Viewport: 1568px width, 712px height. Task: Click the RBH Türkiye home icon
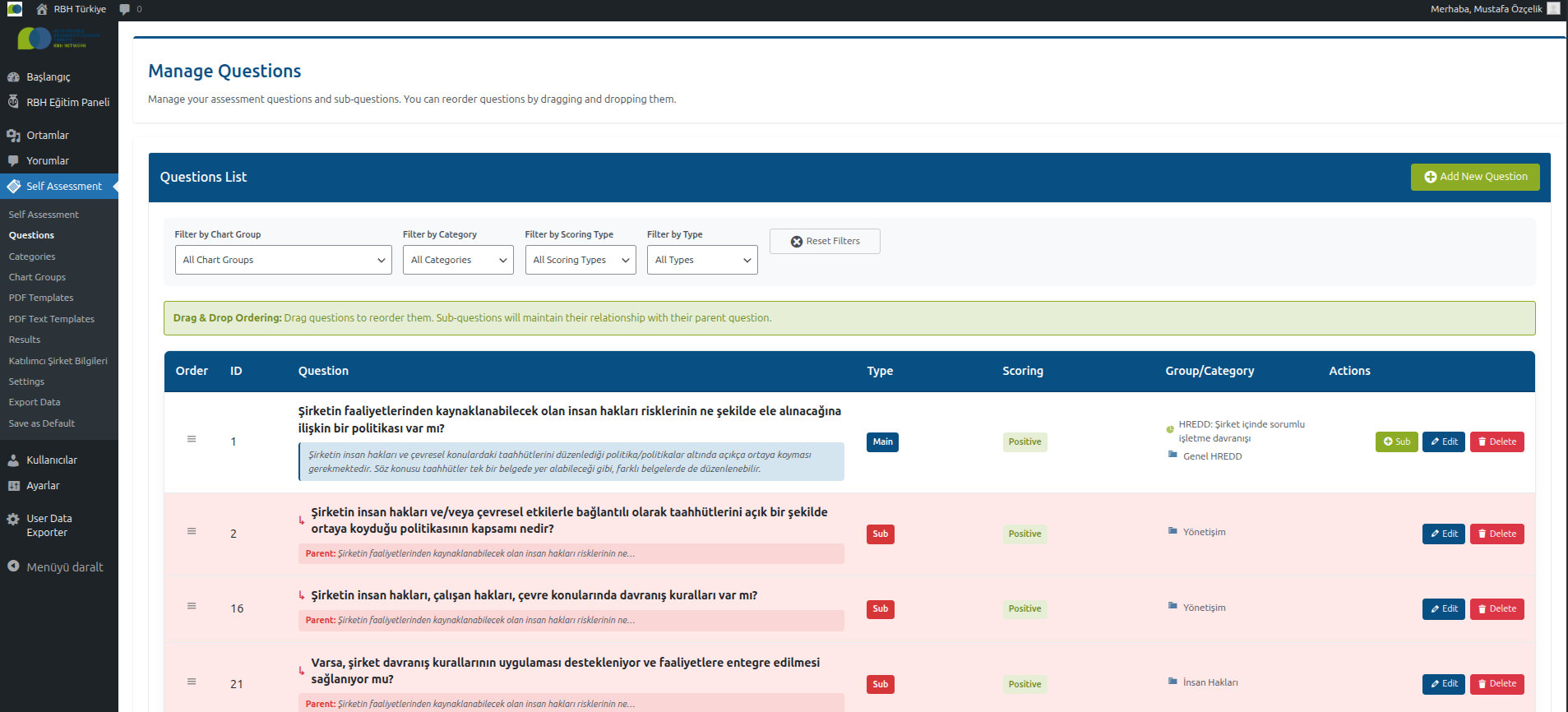pyautogui.click(x=42, y=9)
